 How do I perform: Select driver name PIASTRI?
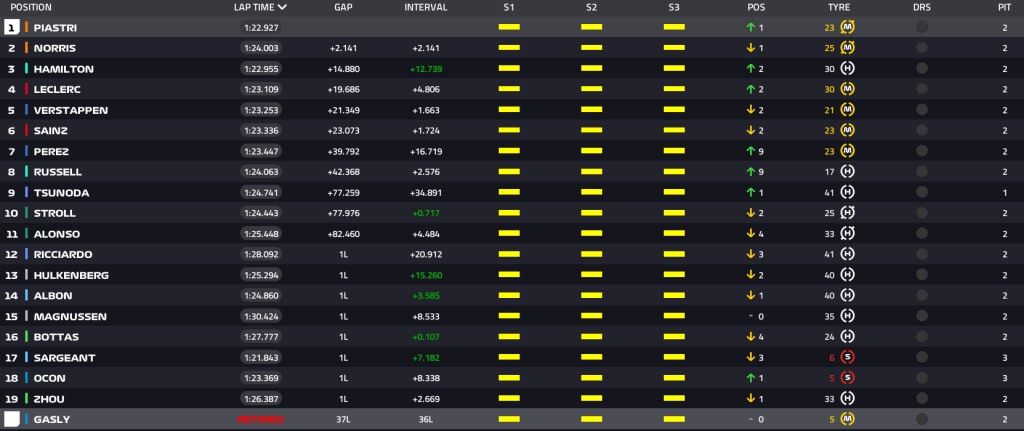click(x=54, y=28)
